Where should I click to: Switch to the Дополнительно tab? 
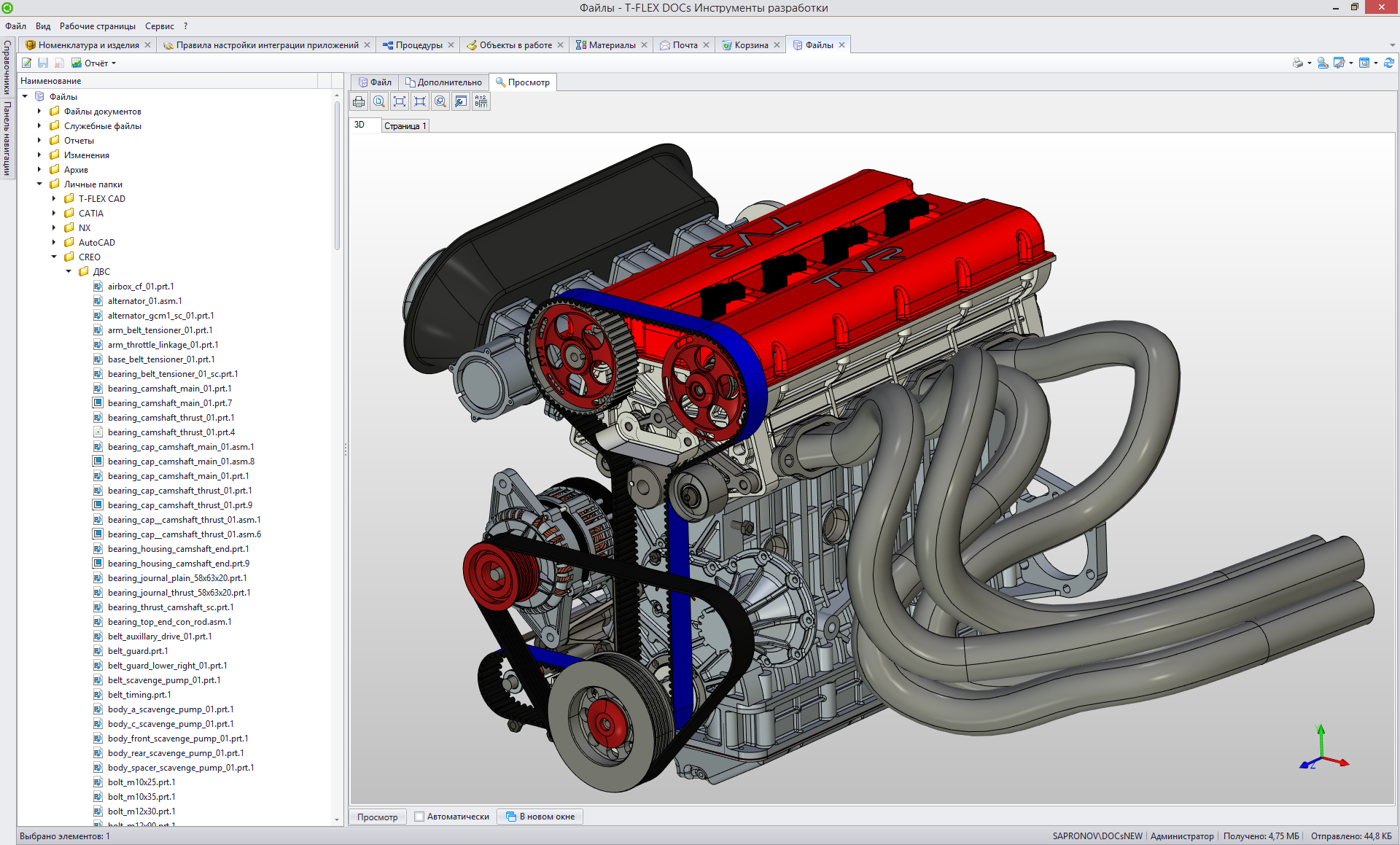click(x=443, y=82)
